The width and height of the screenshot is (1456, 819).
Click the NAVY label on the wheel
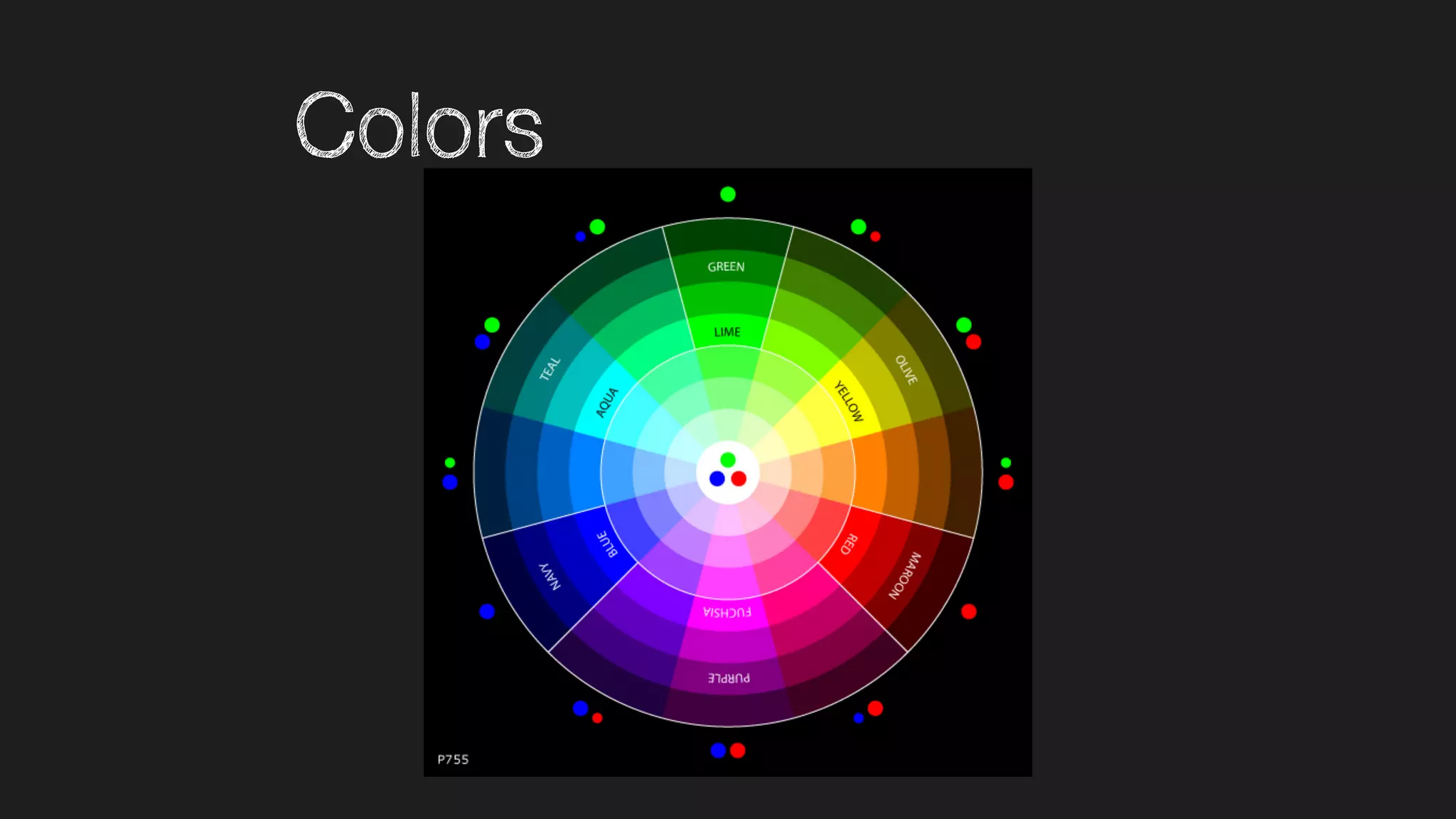(x=550, y=577)
